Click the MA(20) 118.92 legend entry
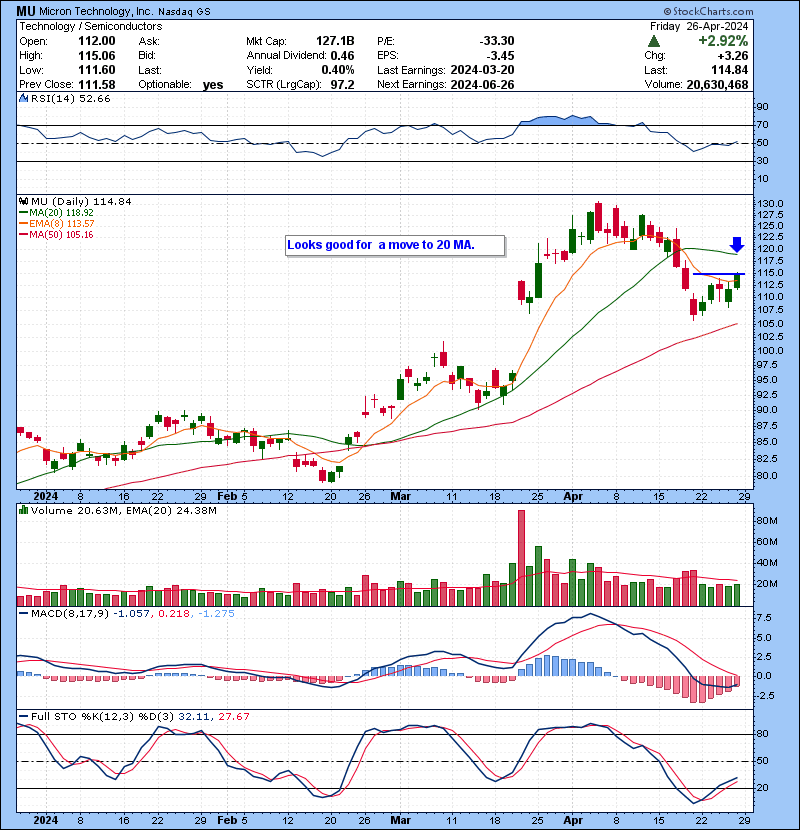The width and height of the screenshot is (800, 830). coord(61,212)
